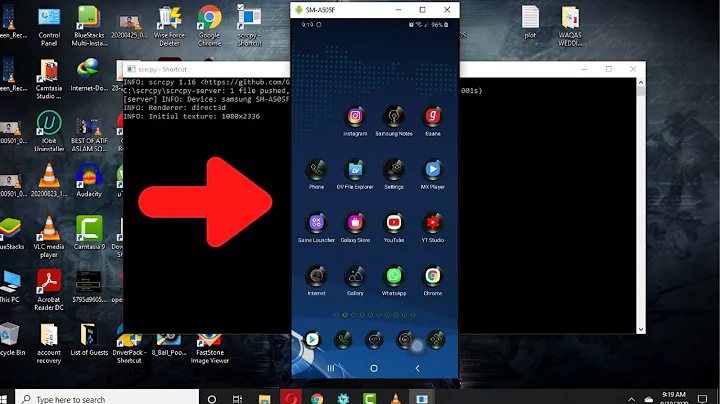Viewport: 720px width, 404px height.
Task: Open File Explorer from taskbar
Action: point(264,399)
